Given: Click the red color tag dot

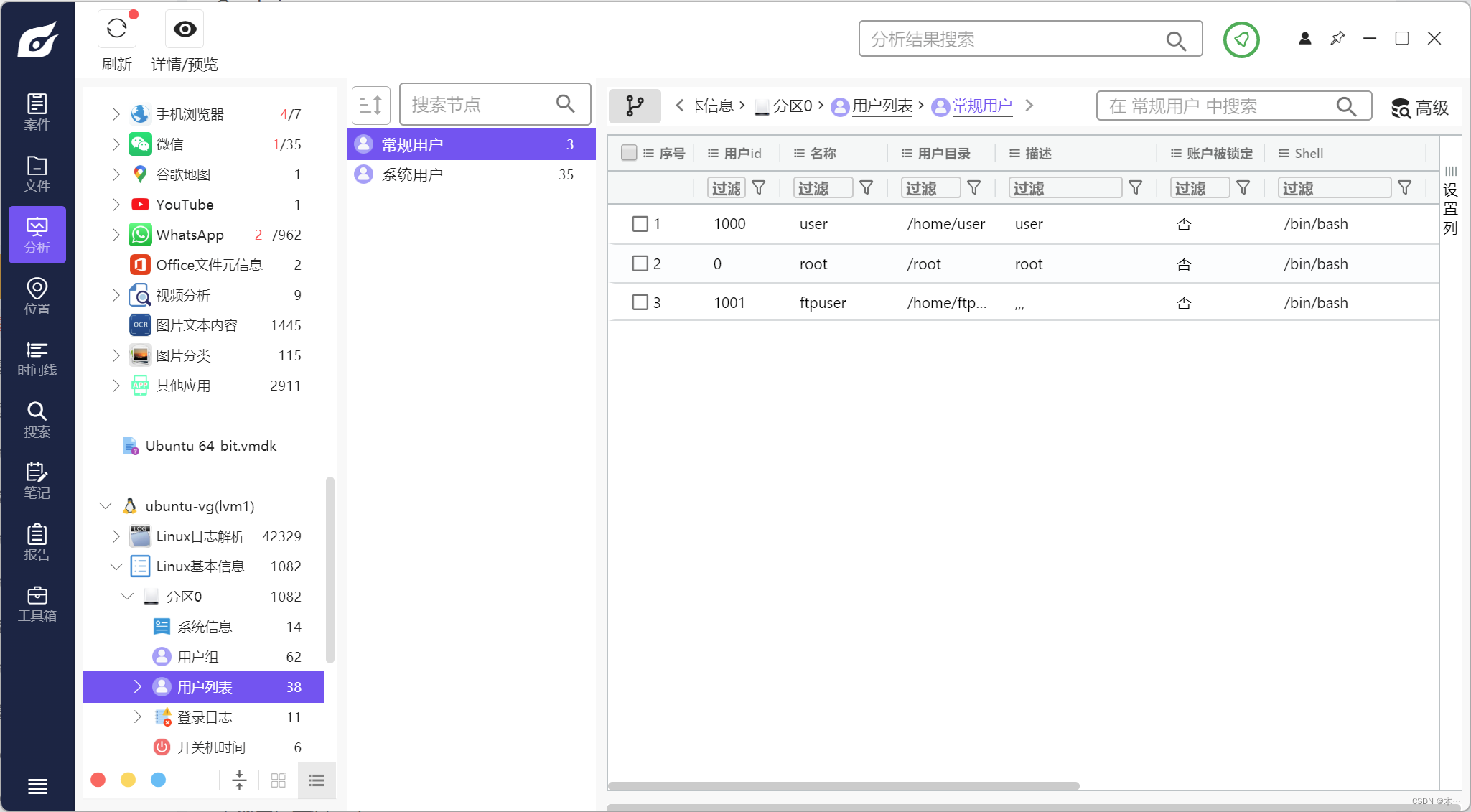Looking at the screenshot, I should pos(98,780).
